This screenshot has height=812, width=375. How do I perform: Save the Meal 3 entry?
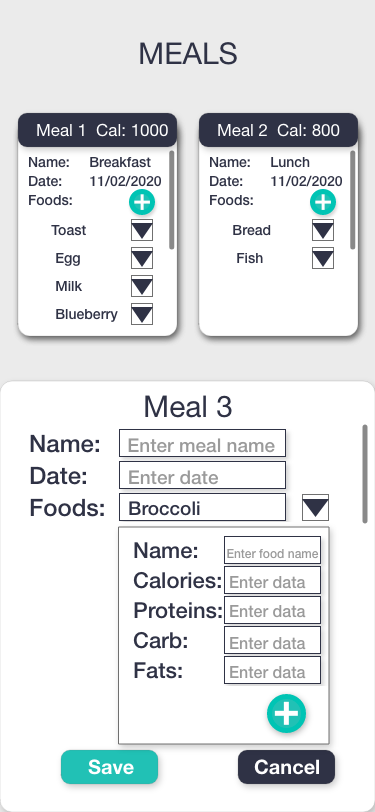click(109, 767)
